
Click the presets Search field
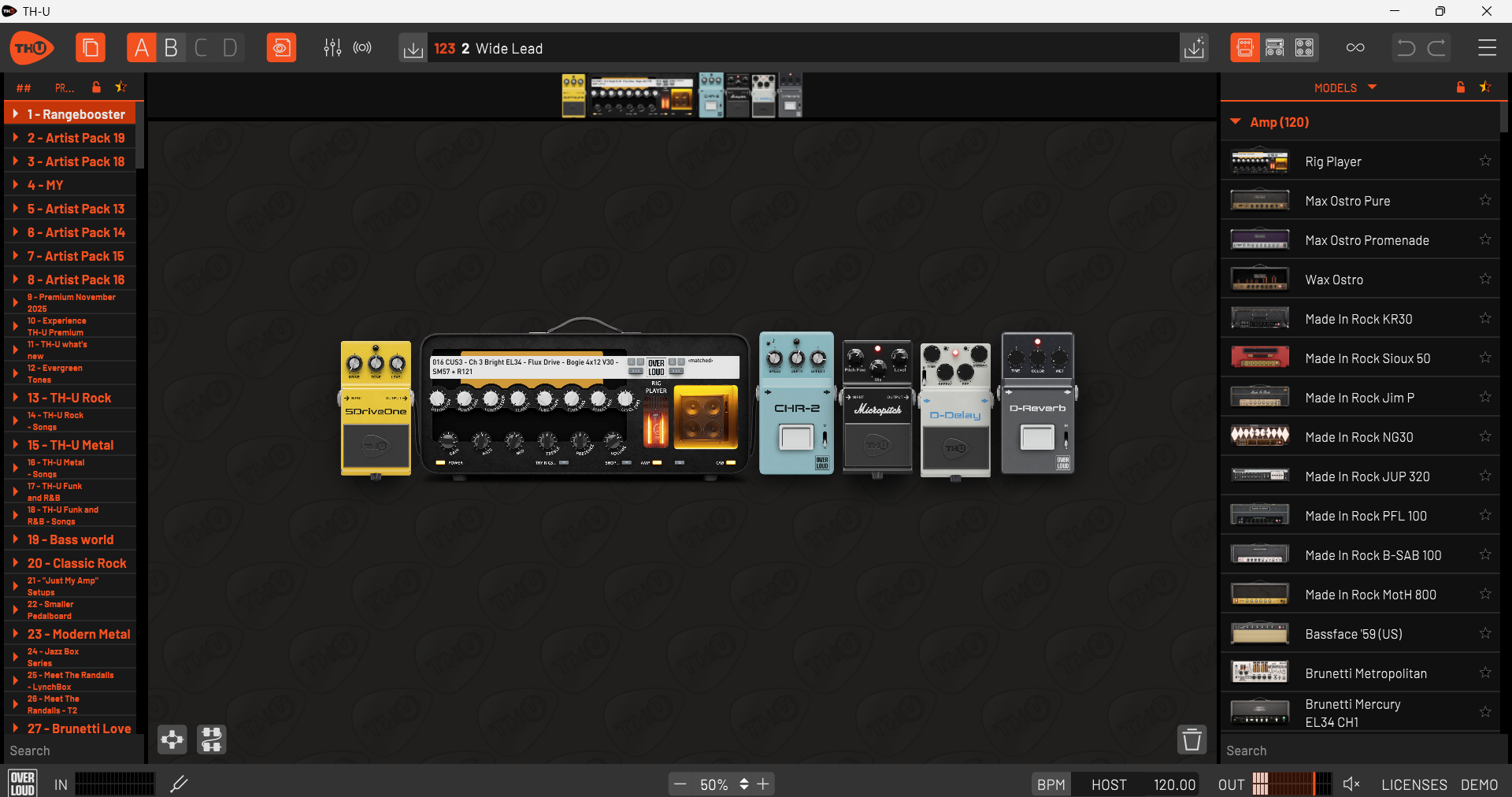click(x=72, y=751)
